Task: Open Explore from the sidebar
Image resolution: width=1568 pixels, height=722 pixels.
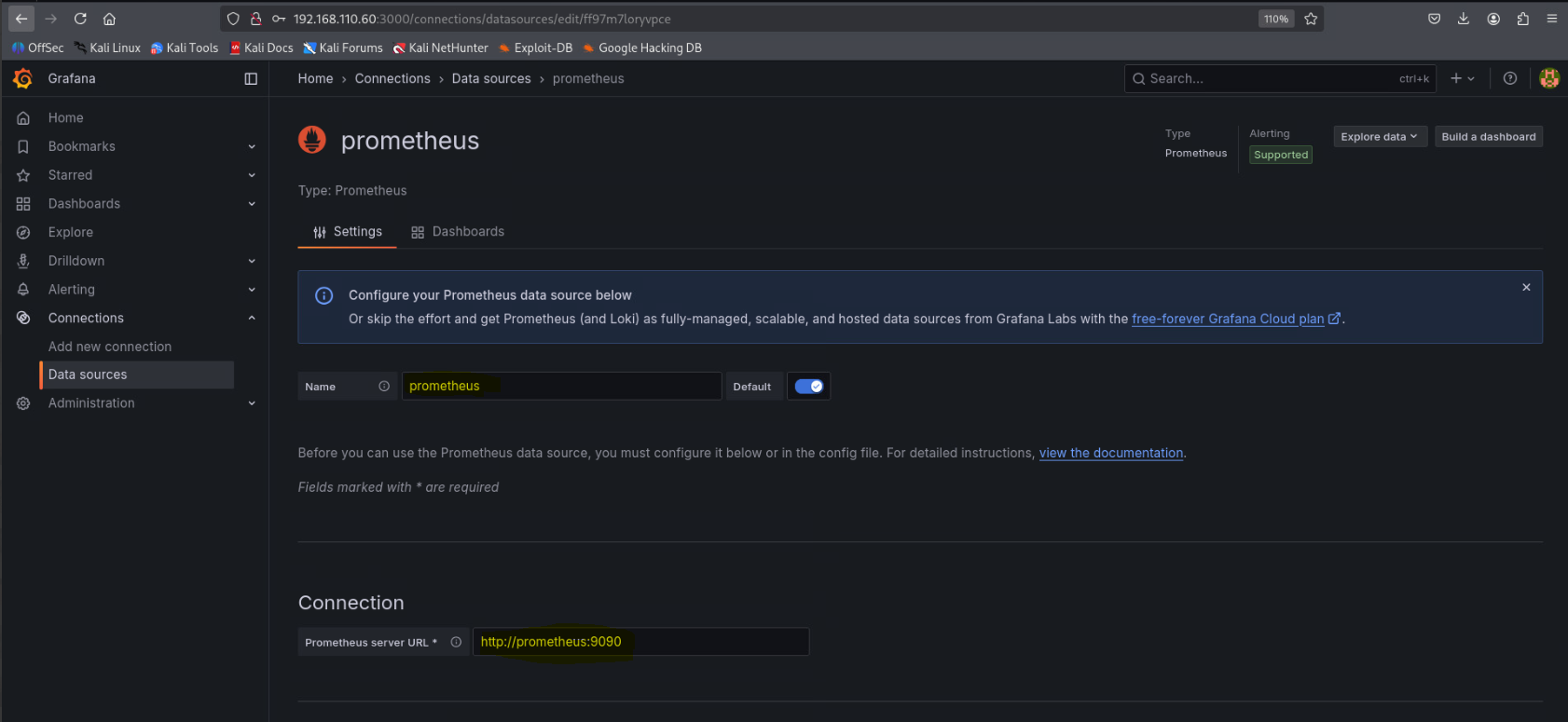Action: [71, 233]
